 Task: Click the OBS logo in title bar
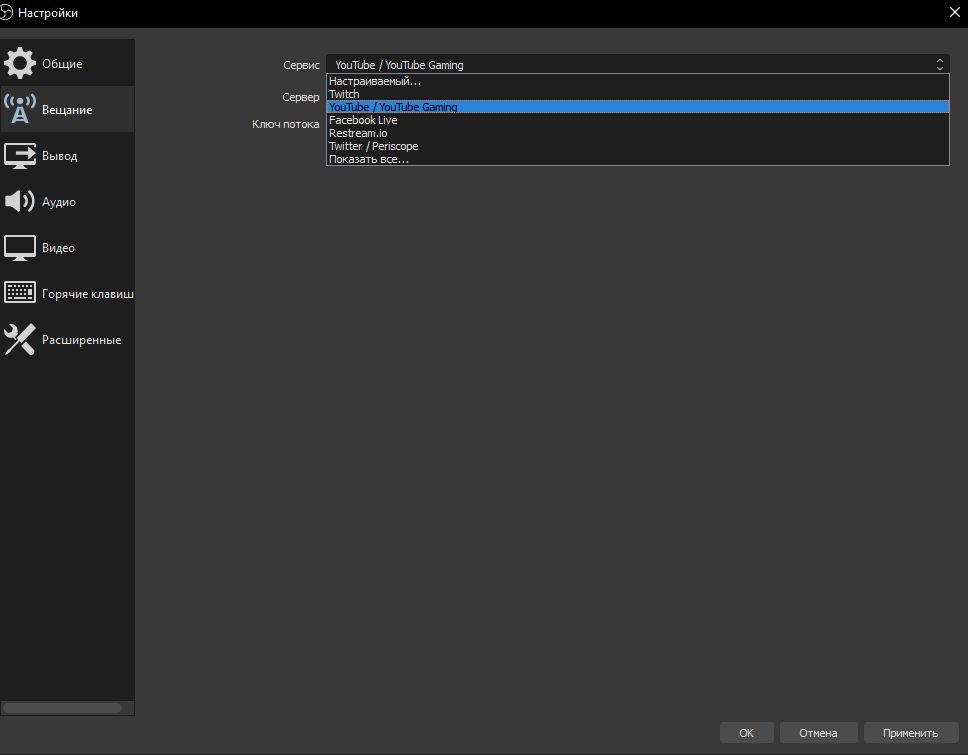7,13
